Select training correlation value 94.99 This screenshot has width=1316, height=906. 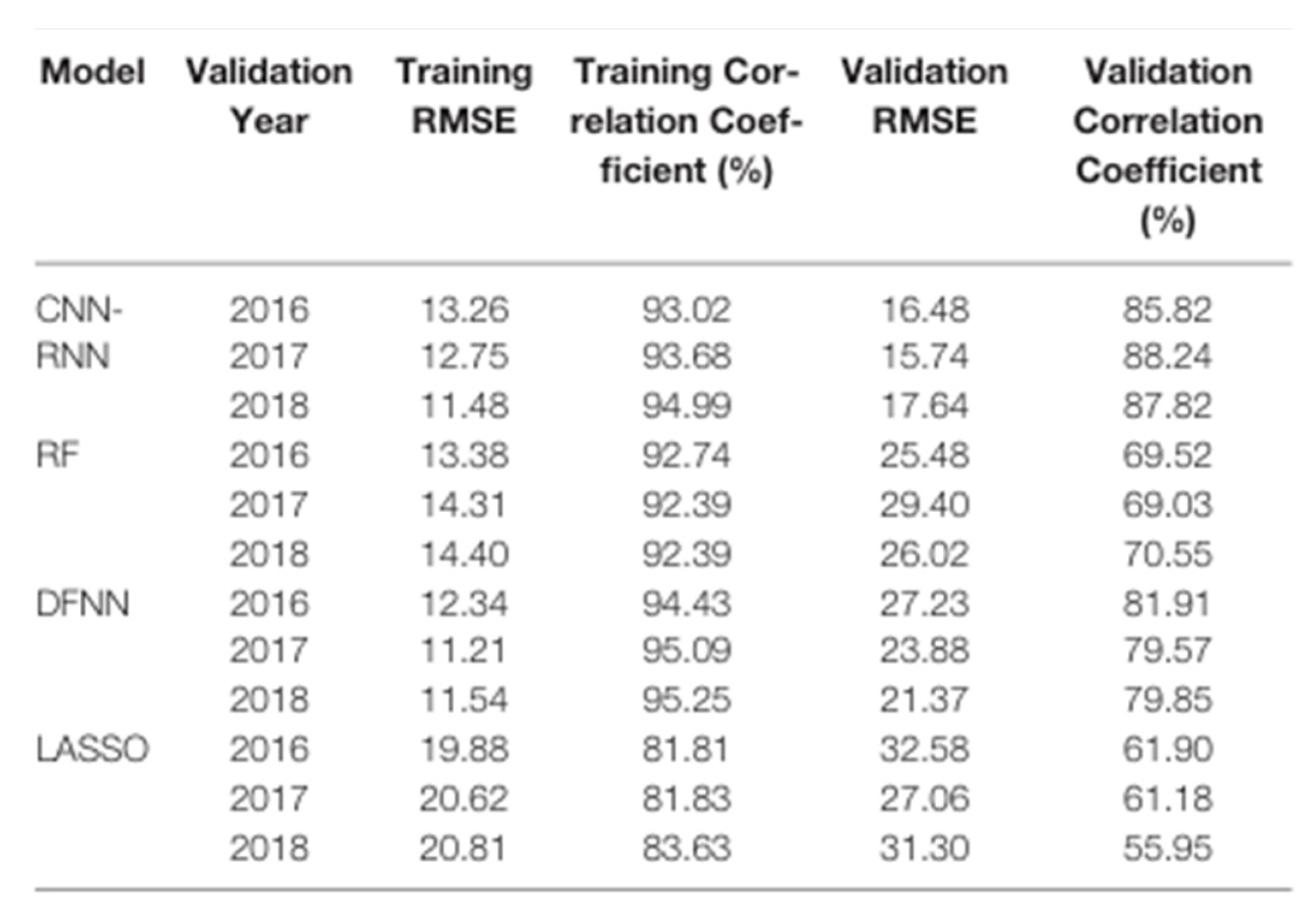pyautogui.click(x=686, y=406)
